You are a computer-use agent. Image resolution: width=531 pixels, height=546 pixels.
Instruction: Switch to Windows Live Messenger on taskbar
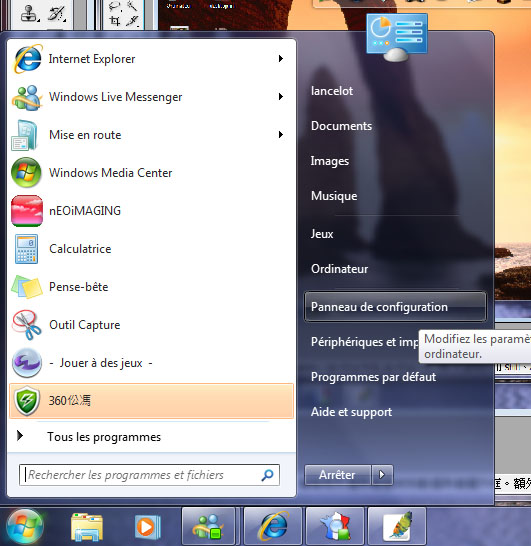pyautogui.click(x=208, y=527)
